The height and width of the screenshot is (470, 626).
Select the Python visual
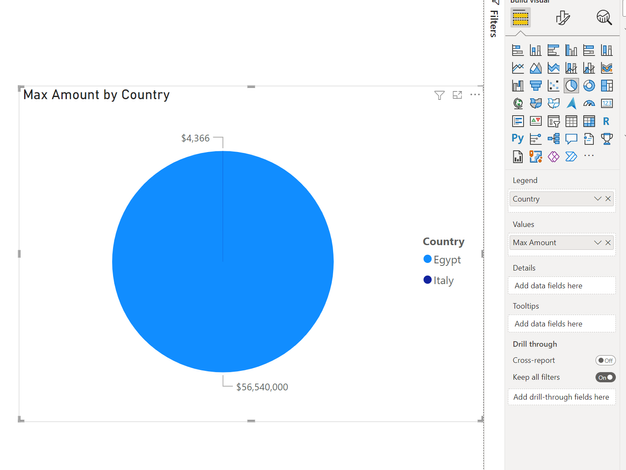[518, 139]
